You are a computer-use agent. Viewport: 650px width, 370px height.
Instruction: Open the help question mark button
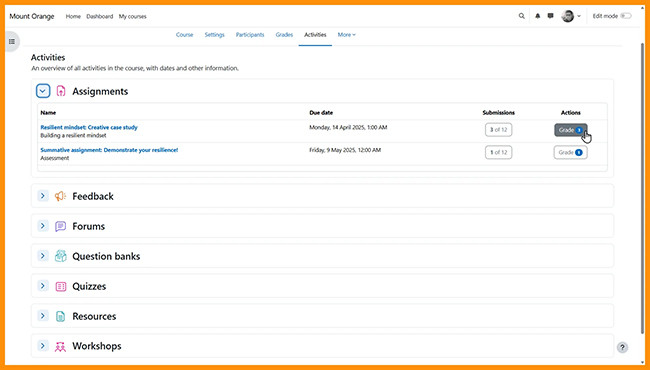622,347
